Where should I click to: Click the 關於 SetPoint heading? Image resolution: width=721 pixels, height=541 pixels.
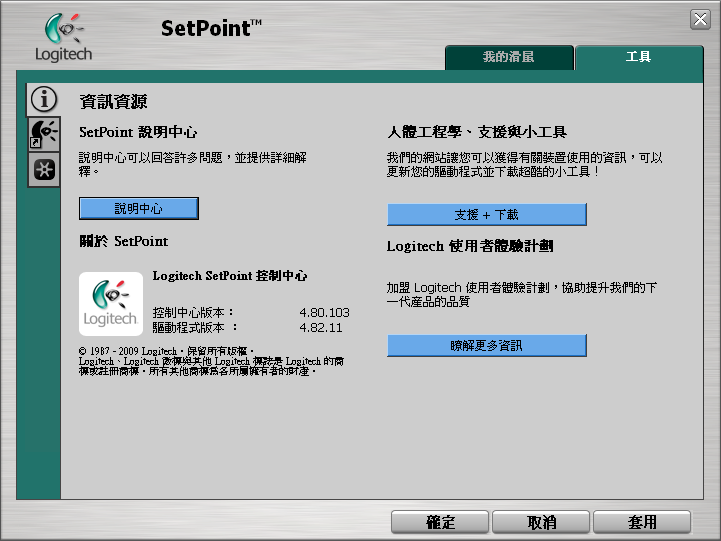pos(124,241)
